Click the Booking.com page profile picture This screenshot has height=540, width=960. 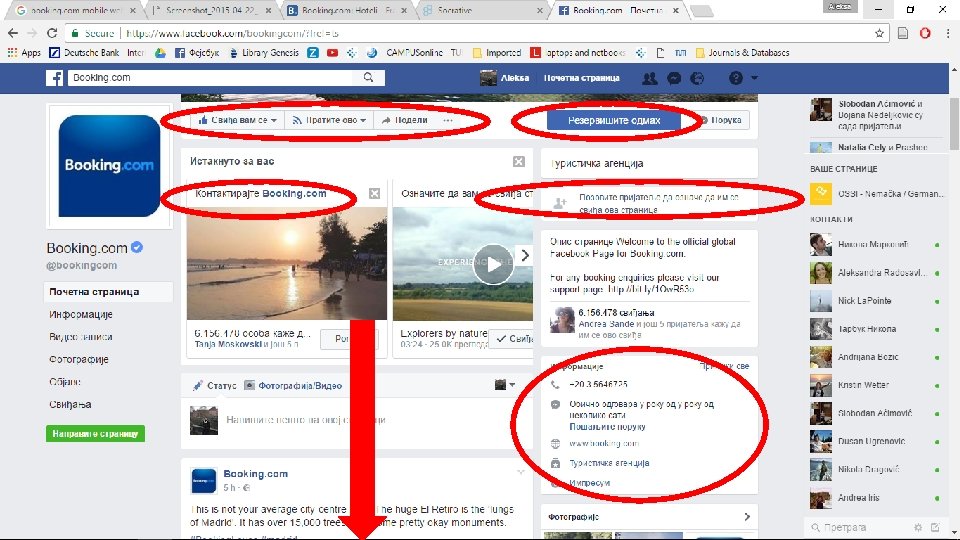coord(109,165)
